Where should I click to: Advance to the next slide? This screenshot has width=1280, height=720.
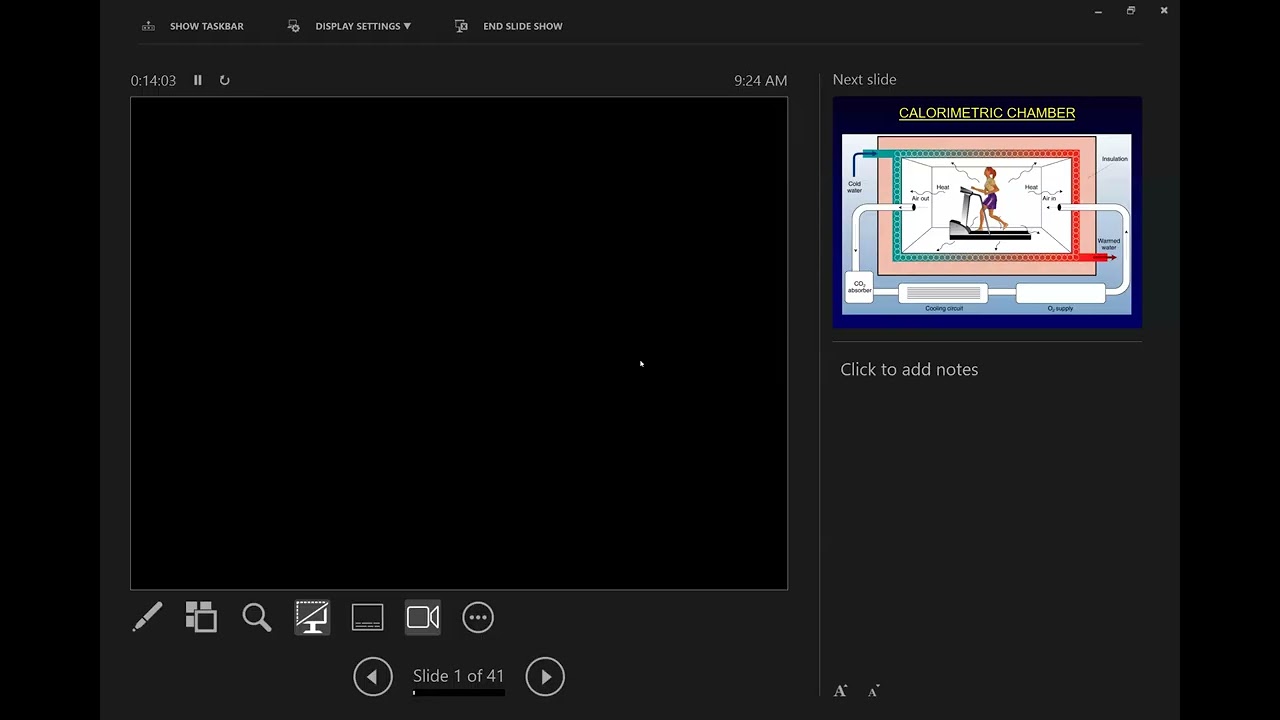[545, 677]
